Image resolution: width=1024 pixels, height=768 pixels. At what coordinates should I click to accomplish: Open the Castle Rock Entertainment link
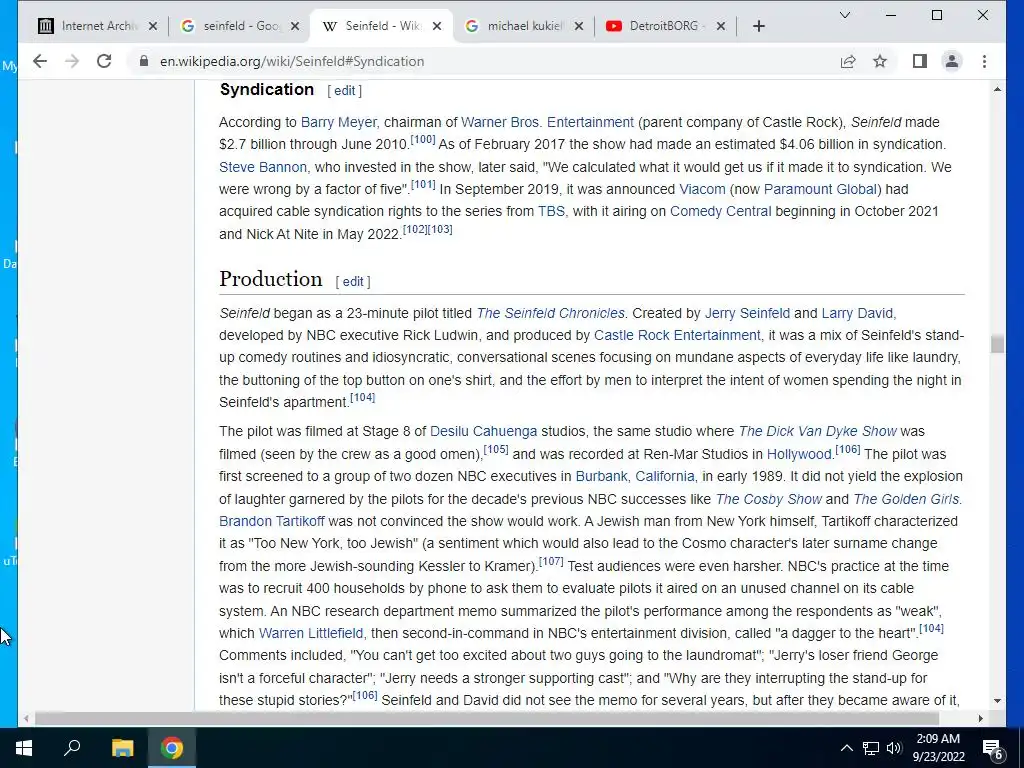pos(677,336)
